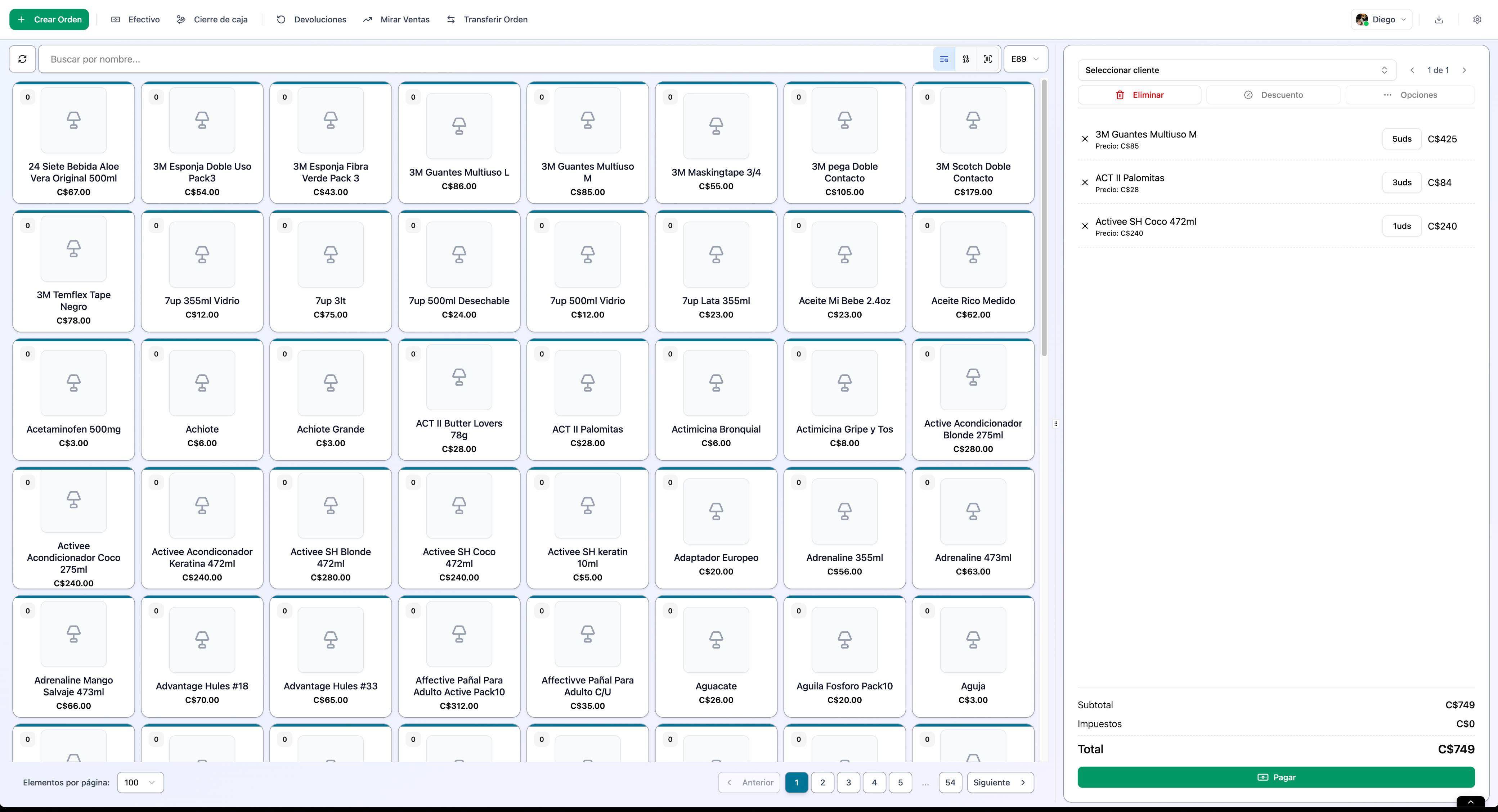Open Cierre de caja
Image resolution: width=1498 pixels, height=812 pixels.
click(212, 19)
